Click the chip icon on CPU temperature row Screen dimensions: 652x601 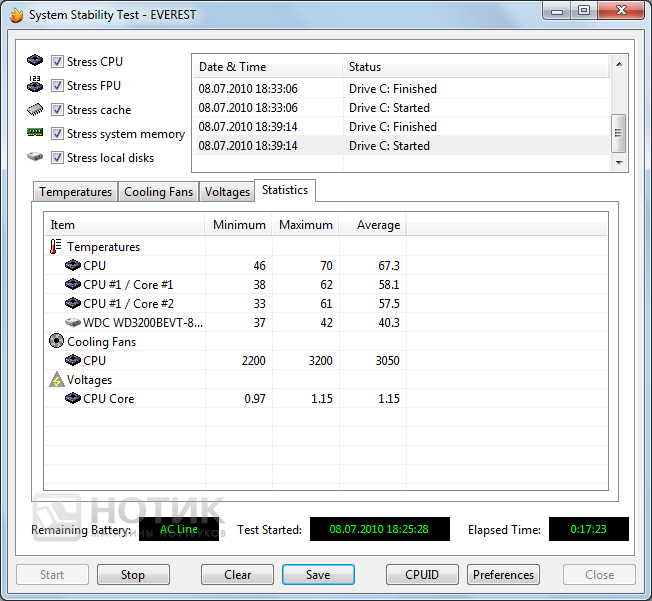point(73,265)
